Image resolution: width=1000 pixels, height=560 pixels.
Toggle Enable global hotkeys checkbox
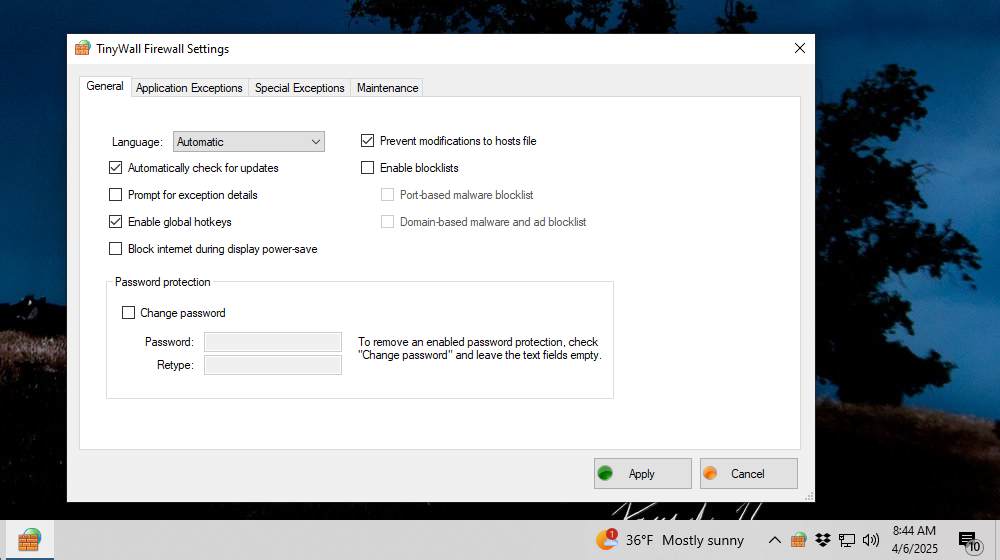point(115,221)
